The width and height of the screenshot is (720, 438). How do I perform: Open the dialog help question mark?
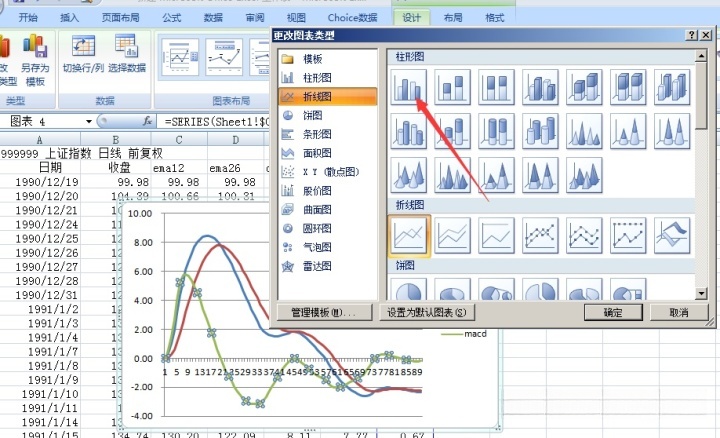(692, 35)
